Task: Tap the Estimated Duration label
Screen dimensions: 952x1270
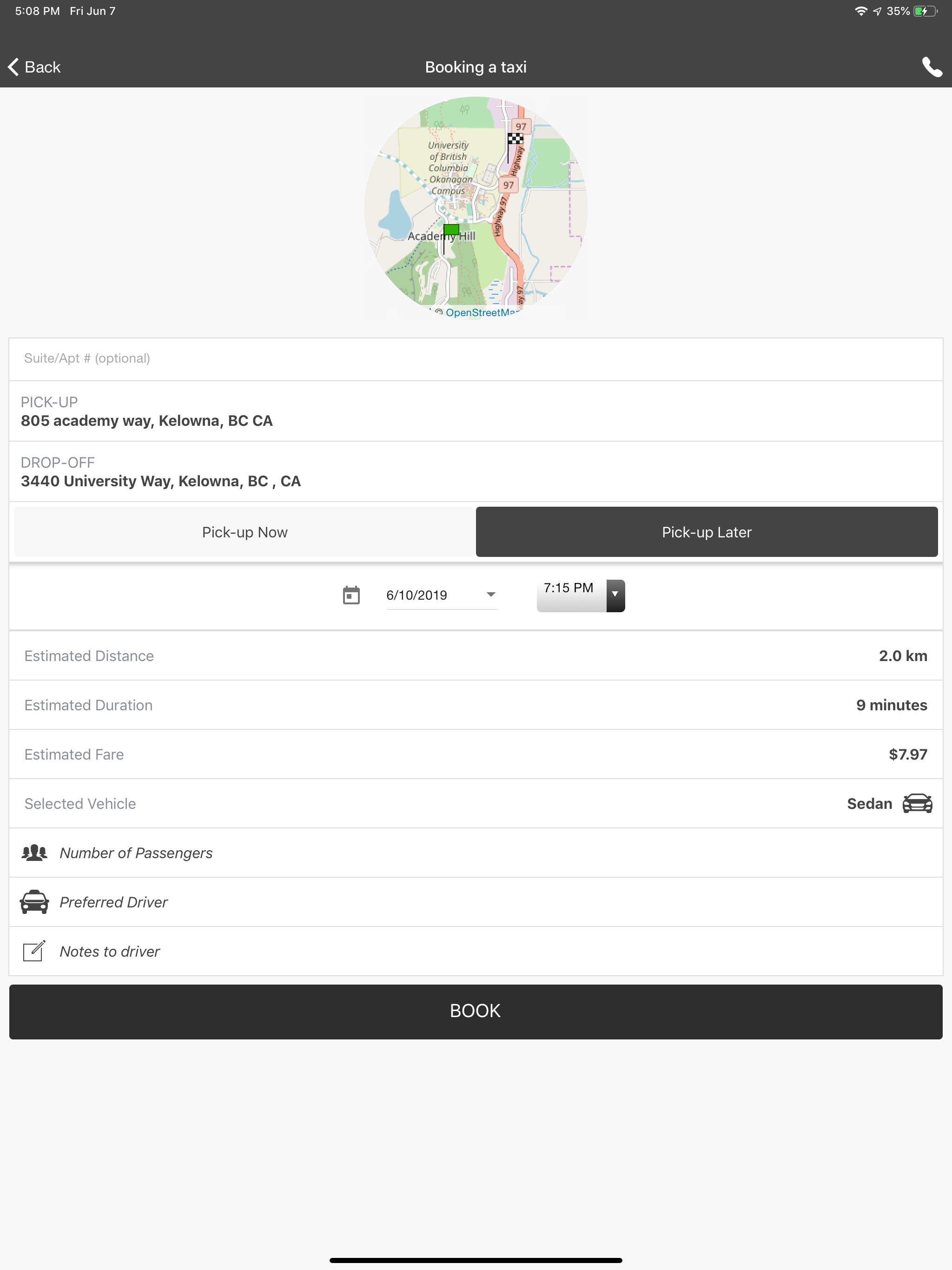Action: tap(88, 705)
